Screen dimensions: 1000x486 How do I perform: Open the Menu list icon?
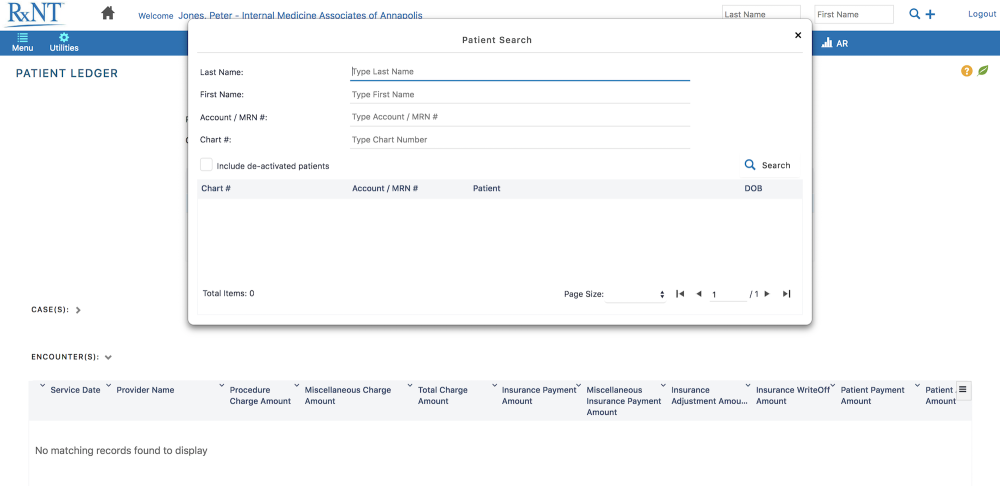click(22, 43)
